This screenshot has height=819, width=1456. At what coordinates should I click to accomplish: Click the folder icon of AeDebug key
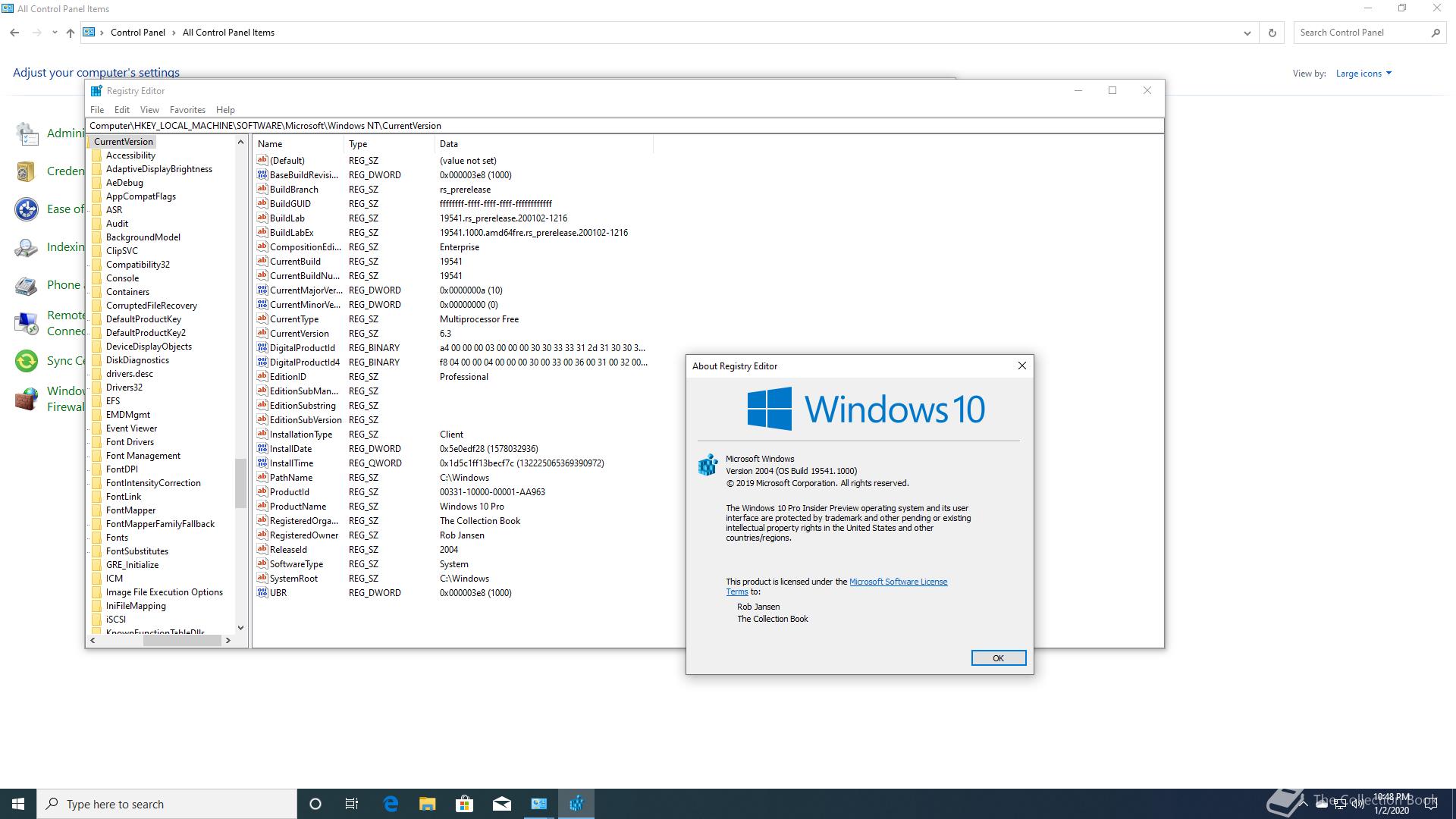pos(96,183)
